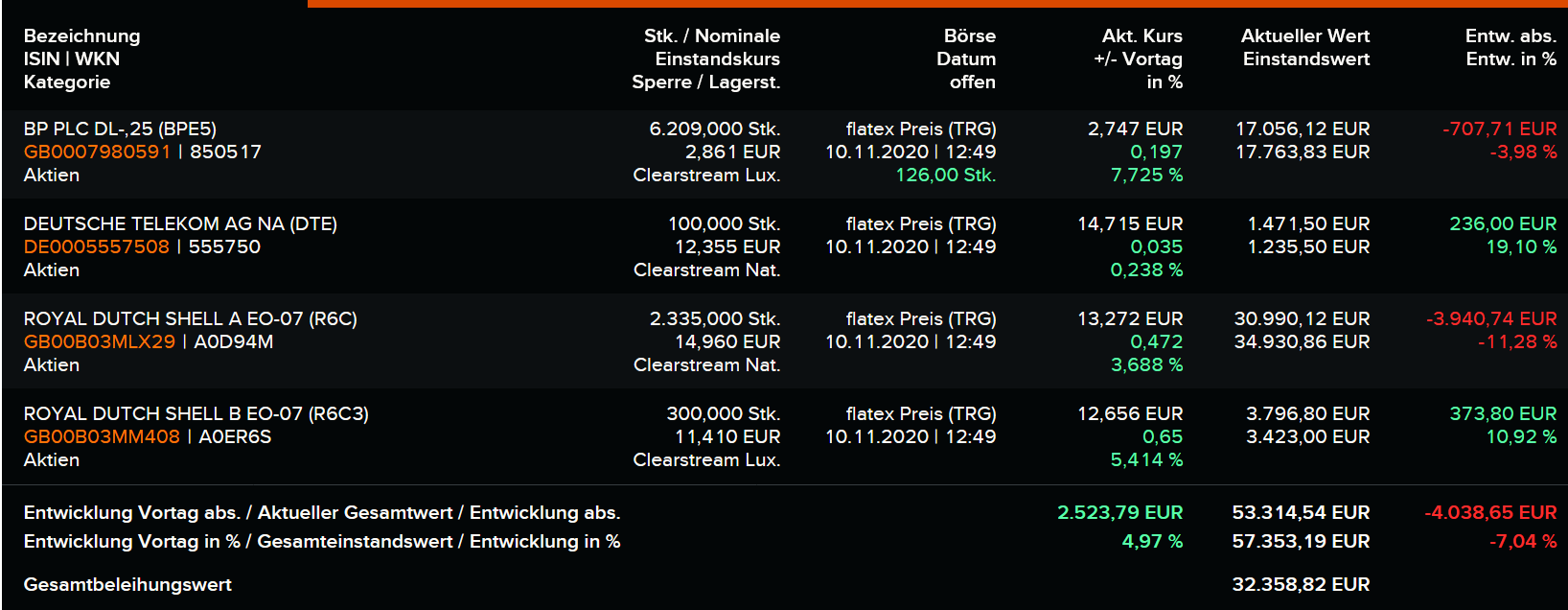Click the BP loss value -707,71 EUR

1499,129
